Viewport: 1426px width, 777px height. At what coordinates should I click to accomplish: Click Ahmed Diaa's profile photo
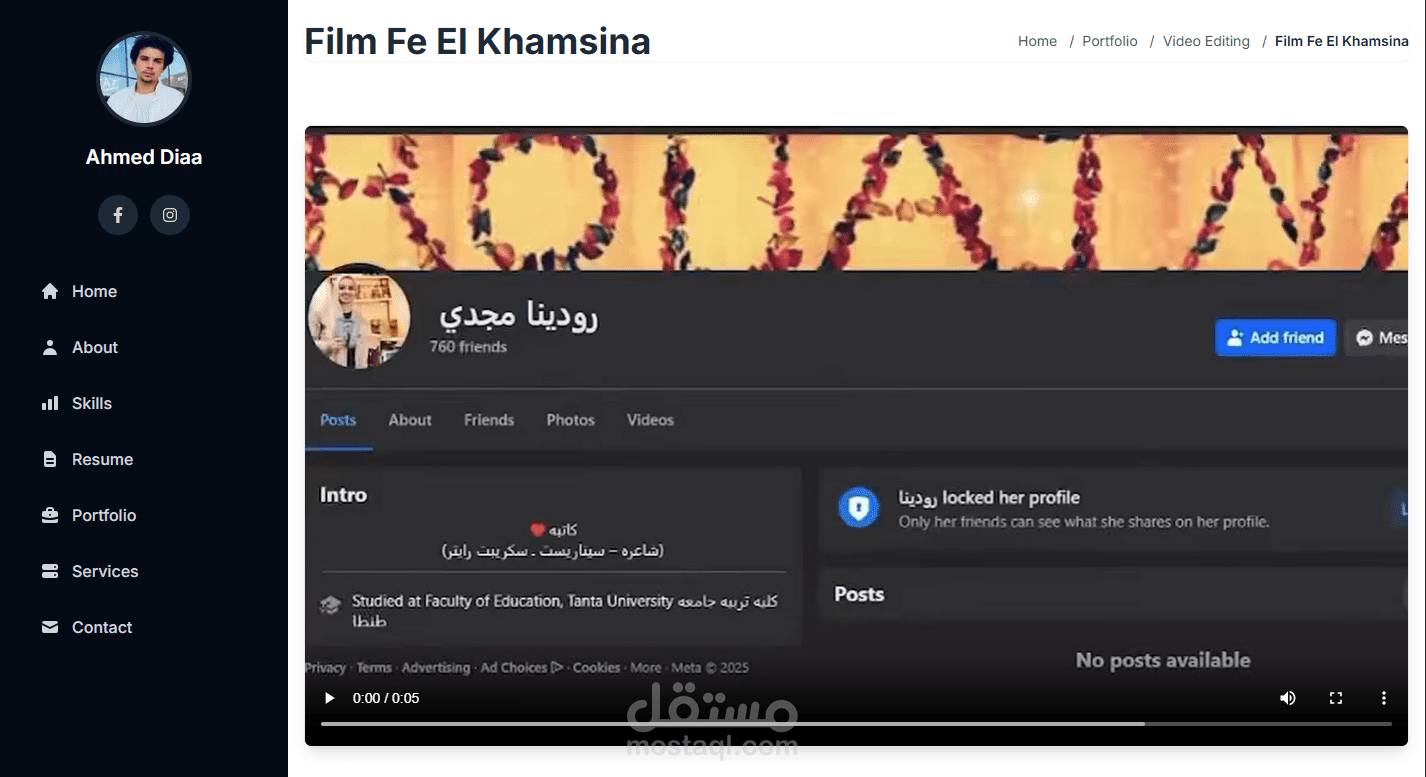point(144,78)
